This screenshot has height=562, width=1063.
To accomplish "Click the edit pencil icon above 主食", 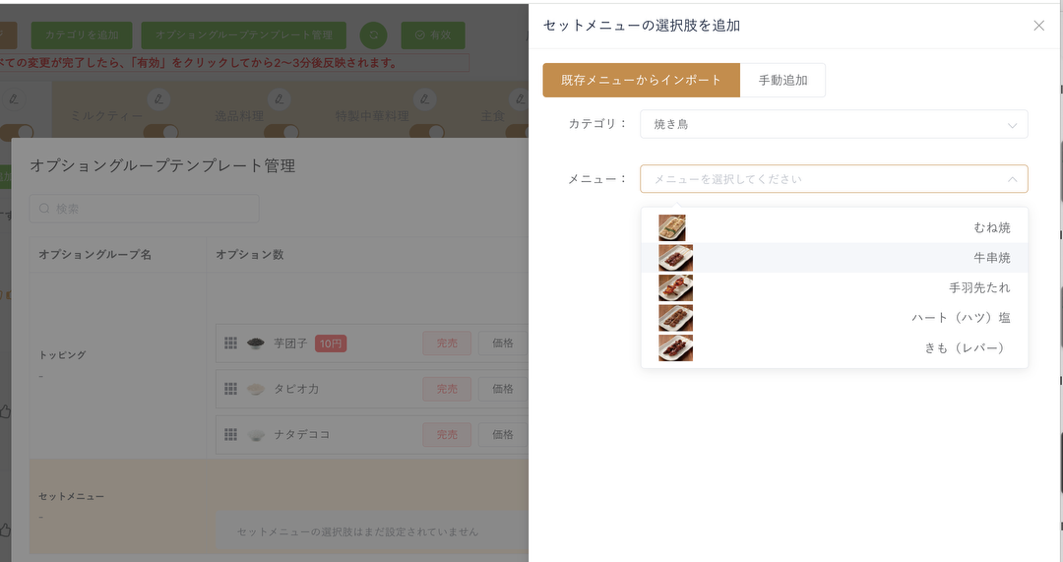I will (520, 99).
